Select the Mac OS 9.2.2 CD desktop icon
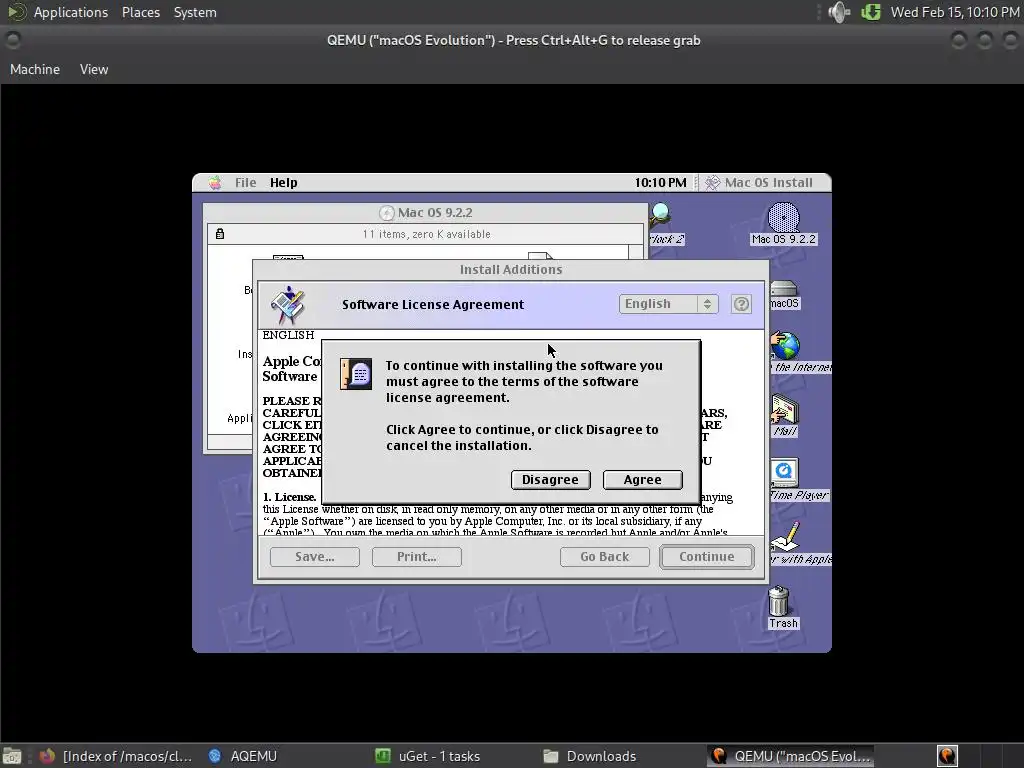 [x=784, y=223]
